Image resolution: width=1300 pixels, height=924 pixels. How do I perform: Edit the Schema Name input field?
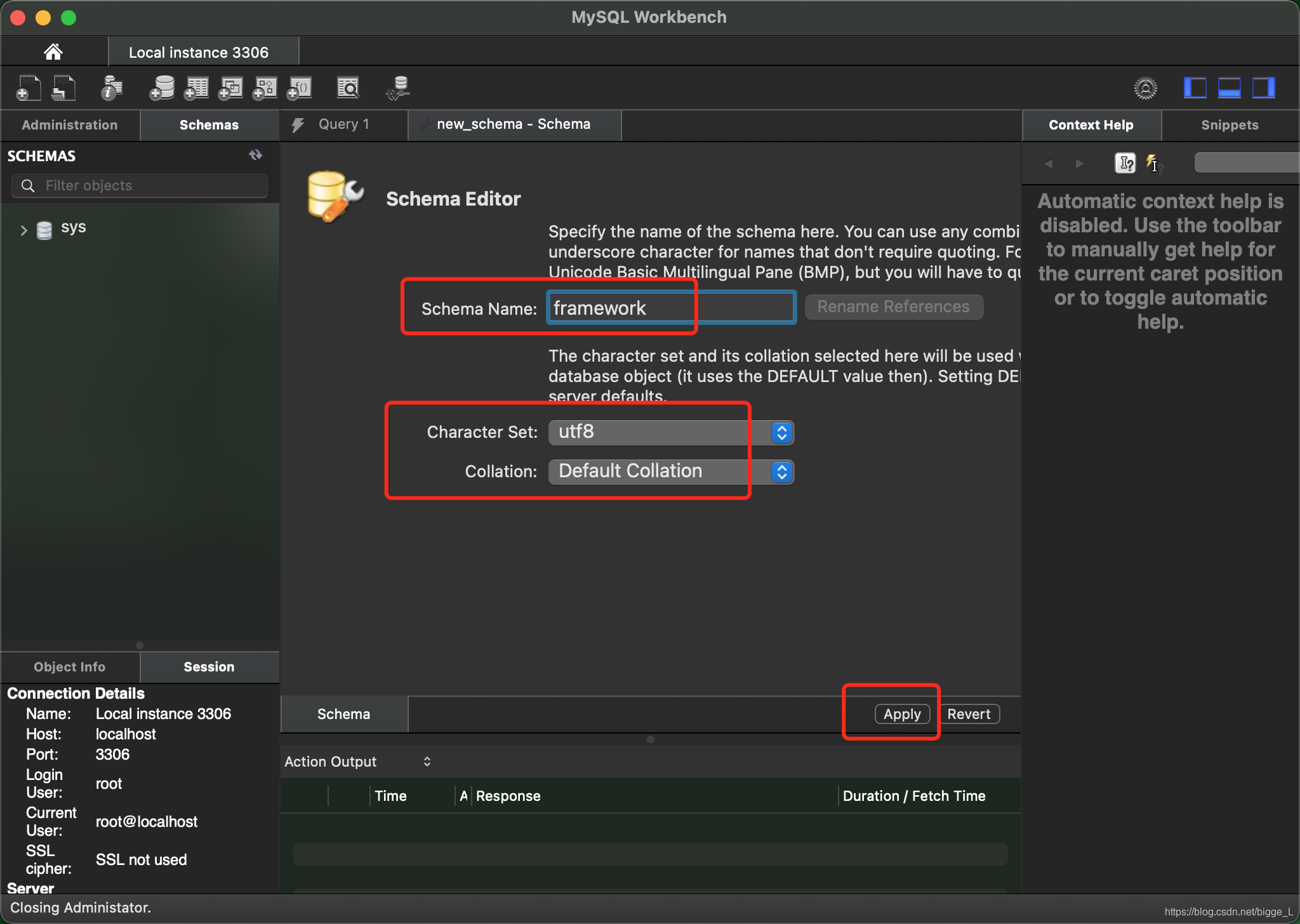671,306
